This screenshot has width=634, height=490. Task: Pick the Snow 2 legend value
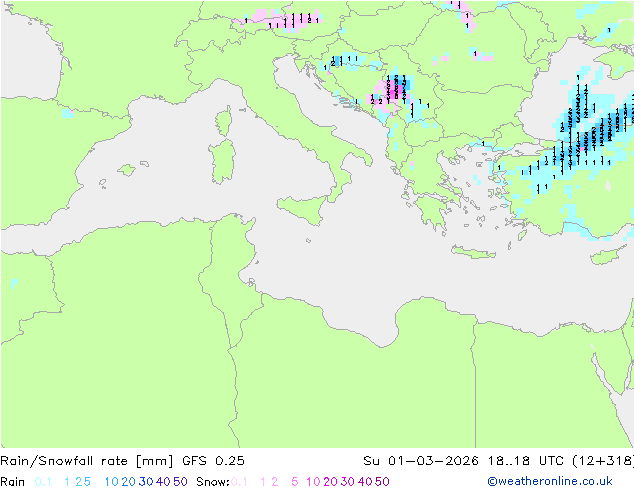[275, 482]
